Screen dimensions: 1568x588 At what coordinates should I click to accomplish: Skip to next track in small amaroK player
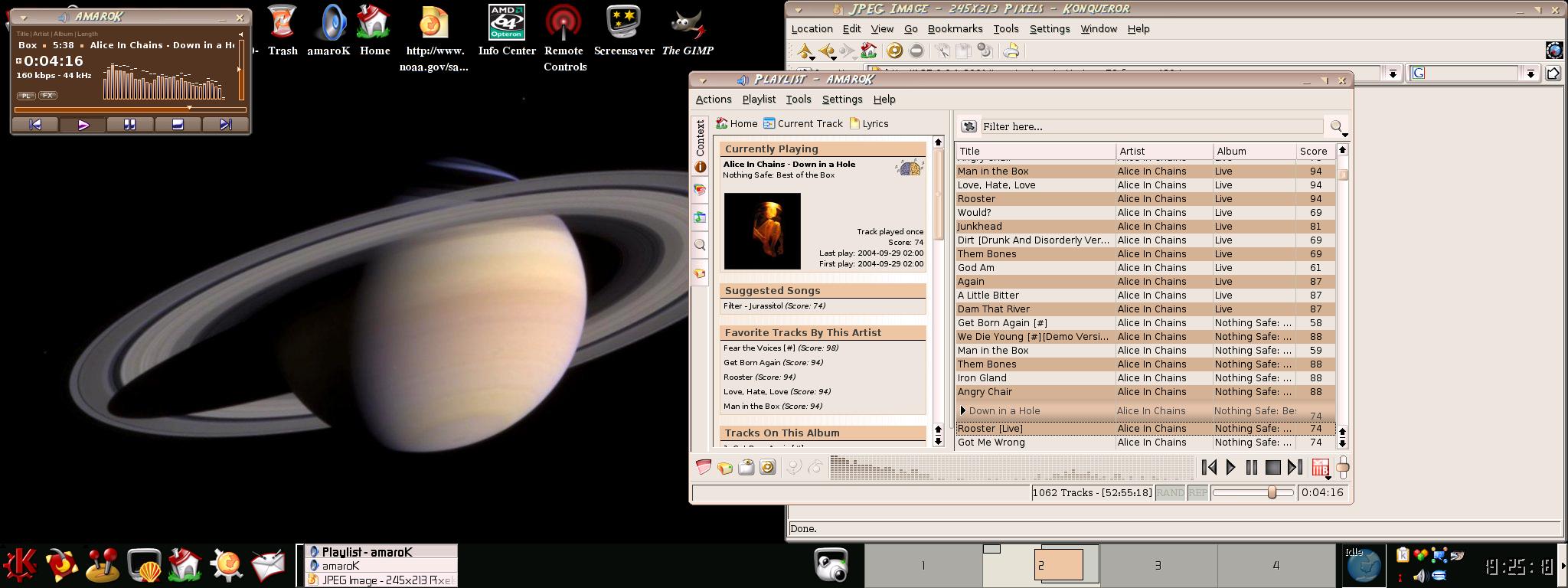(225, 124)
